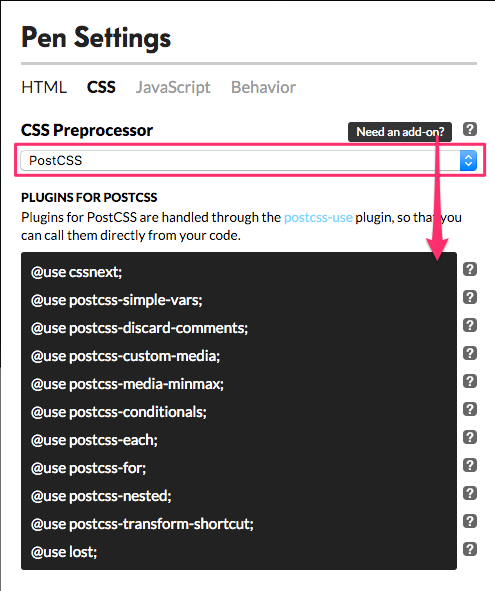
Task: Click the blue dropdown arrows of preprocessor select
Action: pyautogui.click(x=468, y=161)
